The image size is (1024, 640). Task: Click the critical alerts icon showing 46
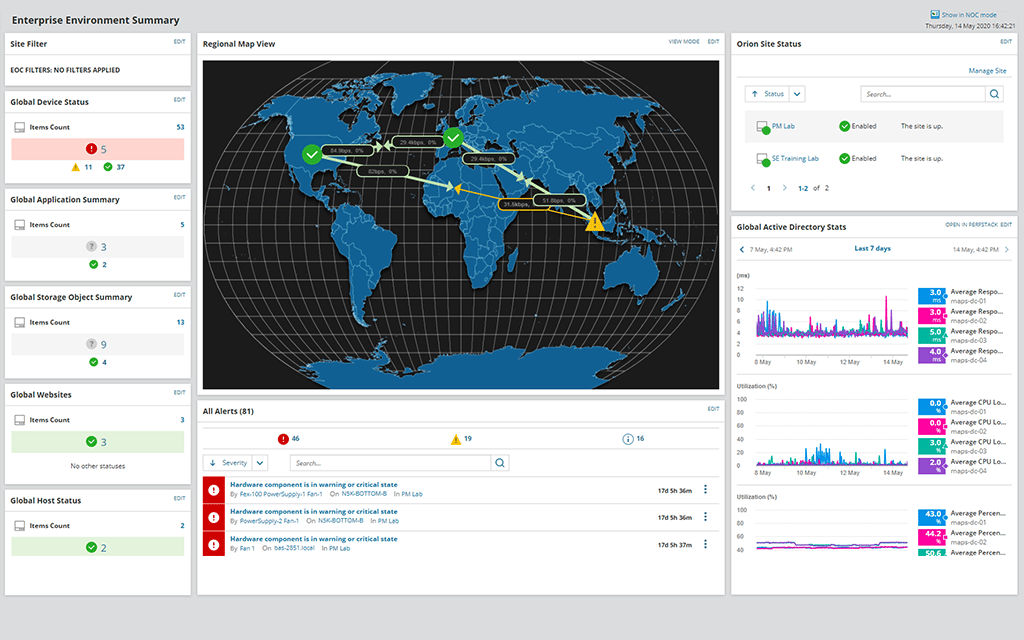[283, 438]
